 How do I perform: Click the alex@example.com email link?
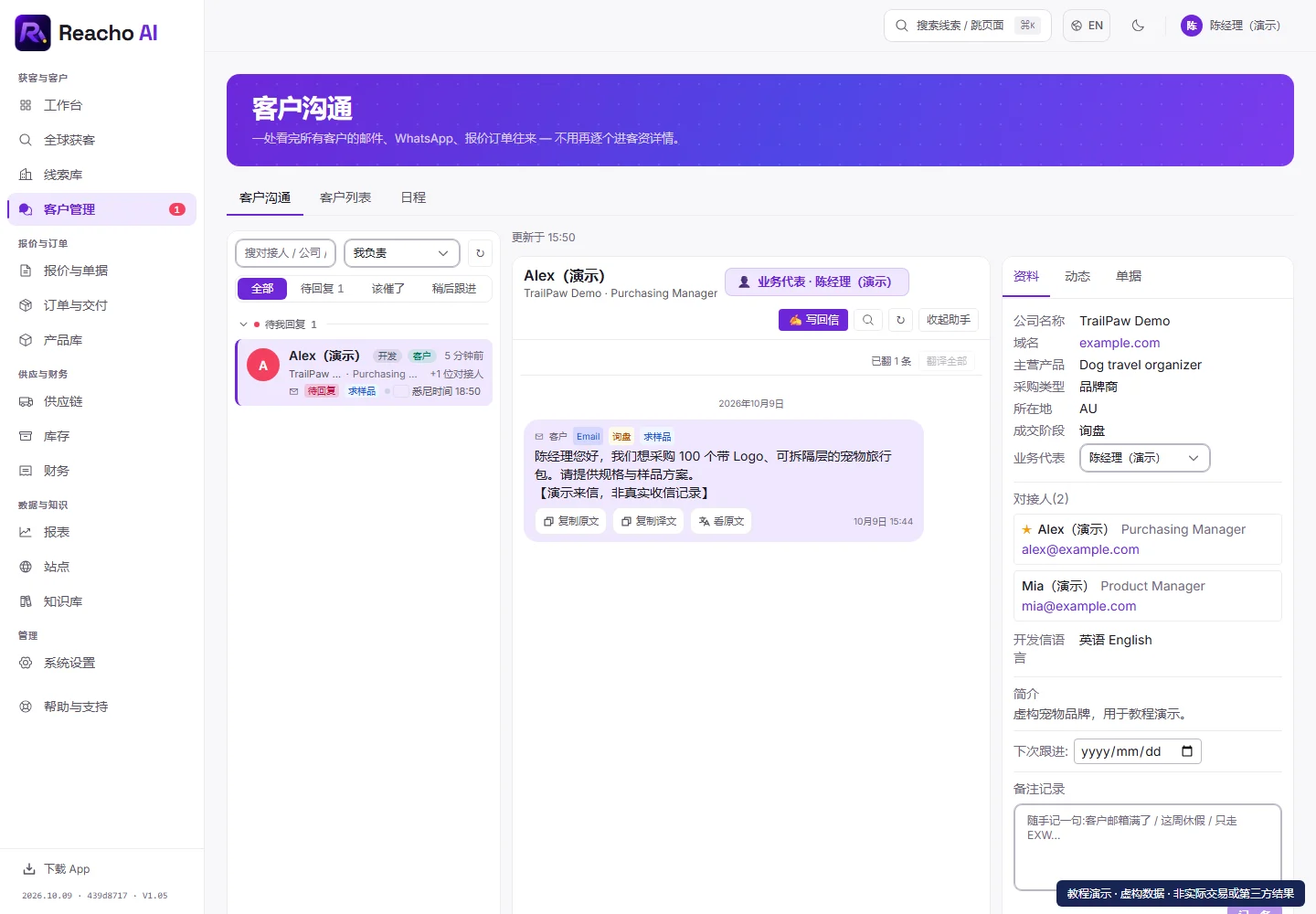[1080, 549]
